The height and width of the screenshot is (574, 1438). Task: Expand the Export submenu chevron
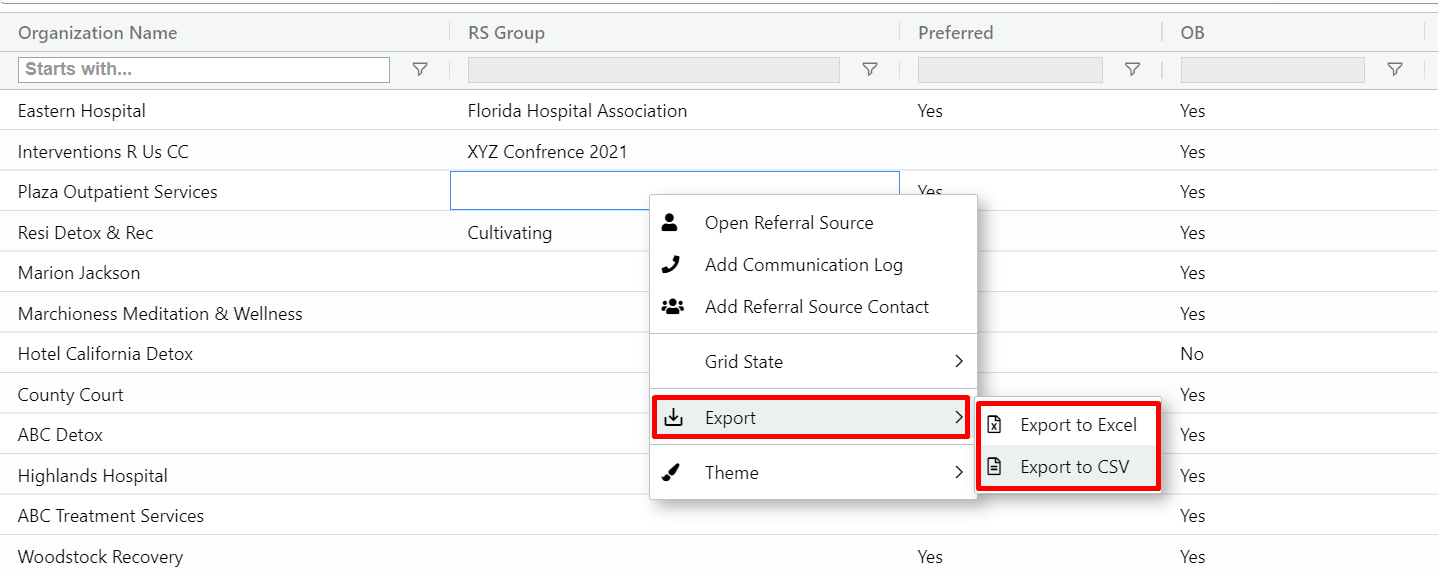(958, 417)
